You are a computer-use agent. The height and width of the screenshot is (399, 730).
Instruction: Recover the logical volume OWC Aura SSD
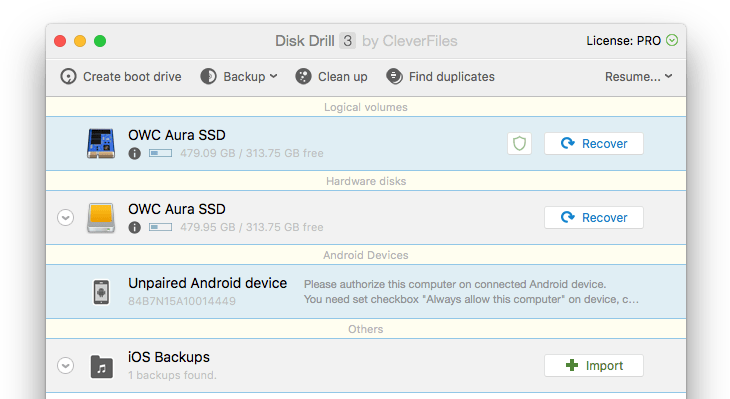tap(594, 143)
